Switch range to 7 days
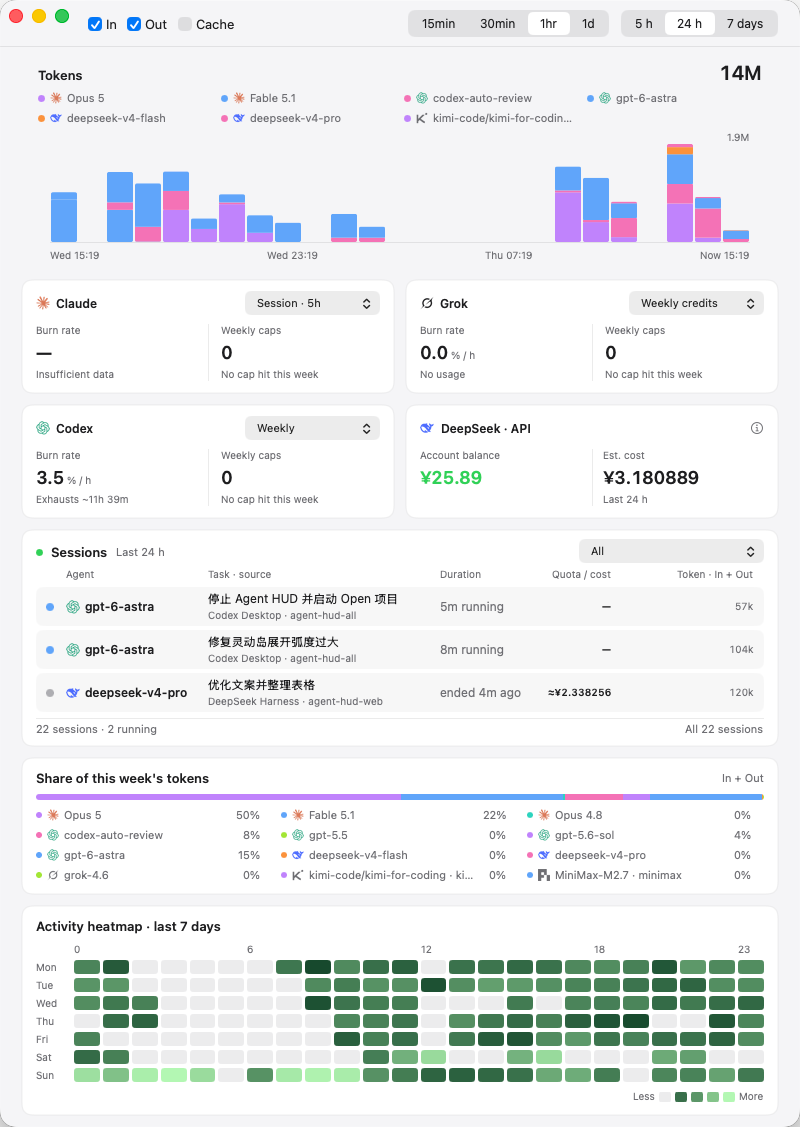This screenshot has width=800, height=1127. 745,24
